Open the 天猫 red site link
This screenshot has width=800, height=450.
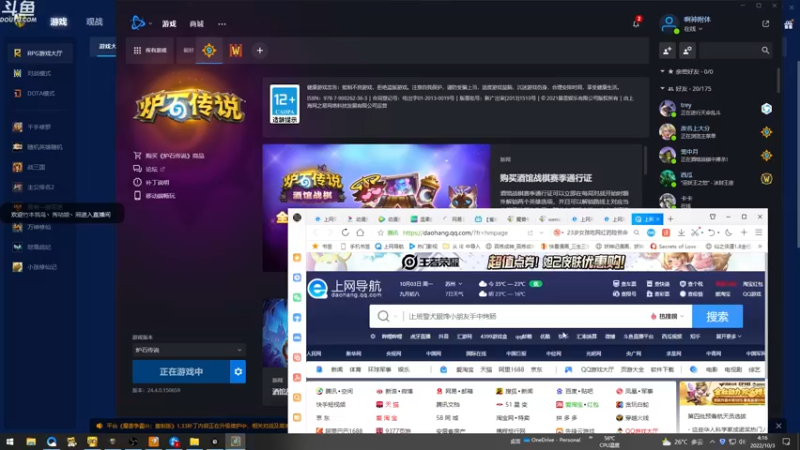[x=387, y=404]
